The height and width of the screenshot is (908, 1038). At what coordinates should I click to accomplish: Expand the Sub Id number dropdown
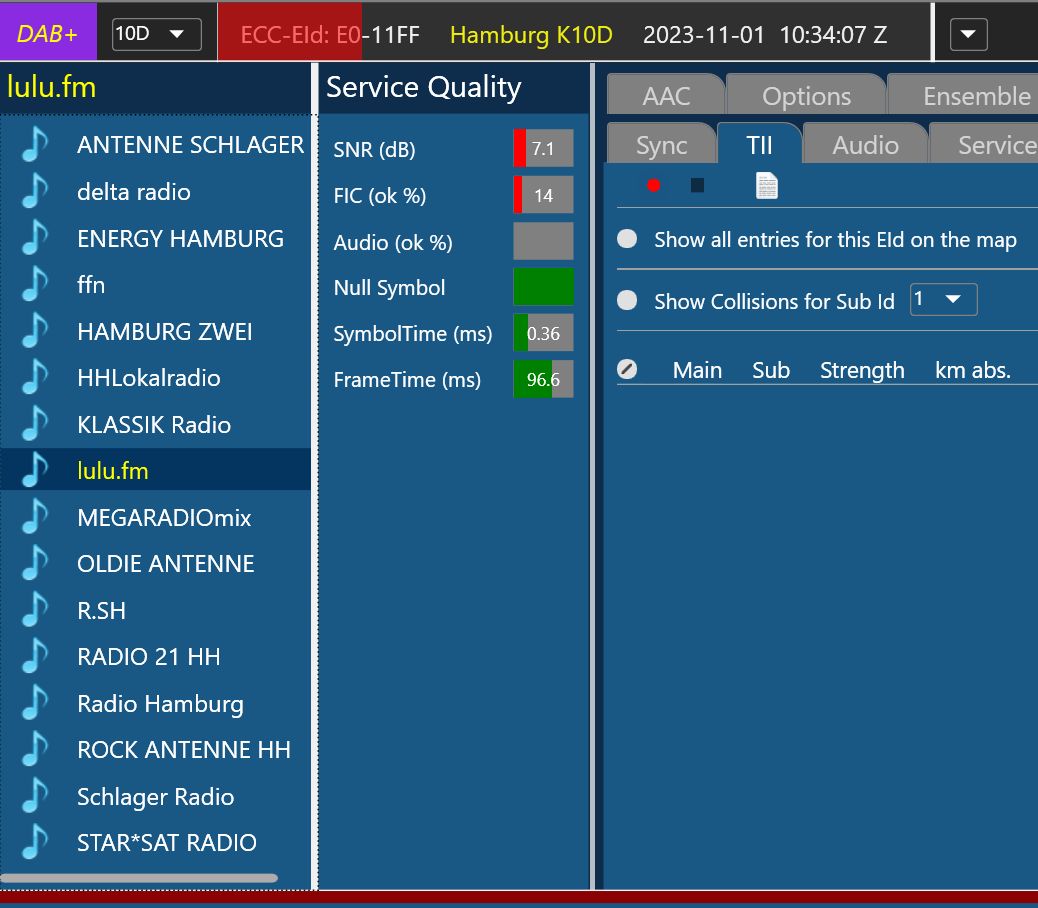click(943, 300)
